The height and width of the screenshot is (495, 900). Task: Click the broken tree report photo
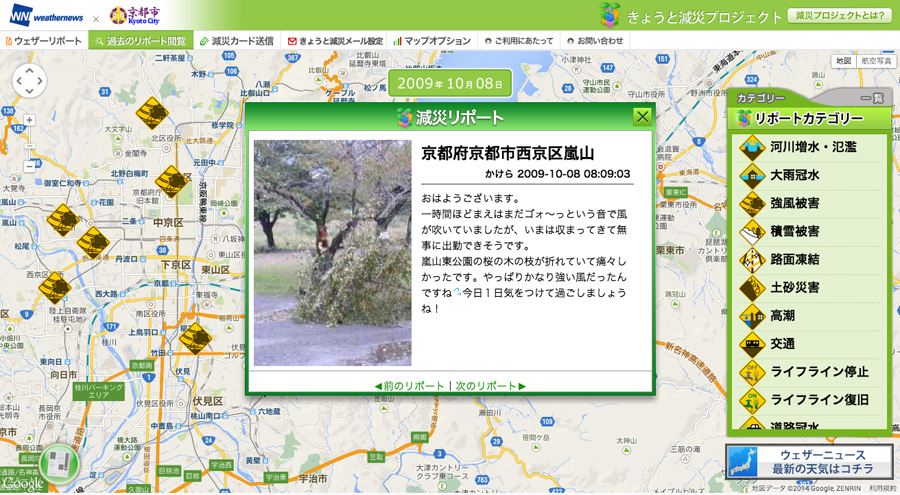coord(332,253)
